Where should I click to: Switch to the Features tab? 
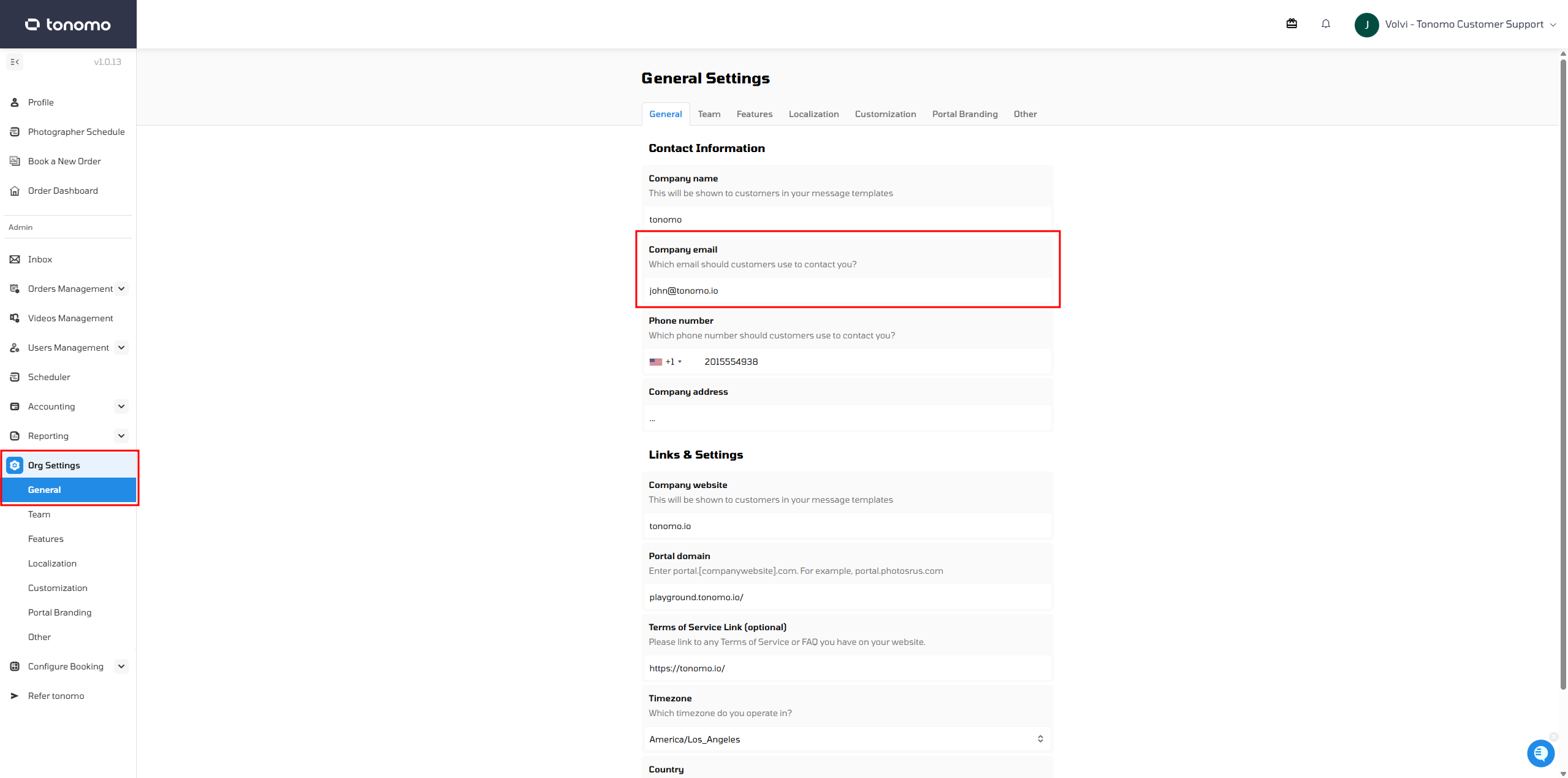click(x=754, y=114)
